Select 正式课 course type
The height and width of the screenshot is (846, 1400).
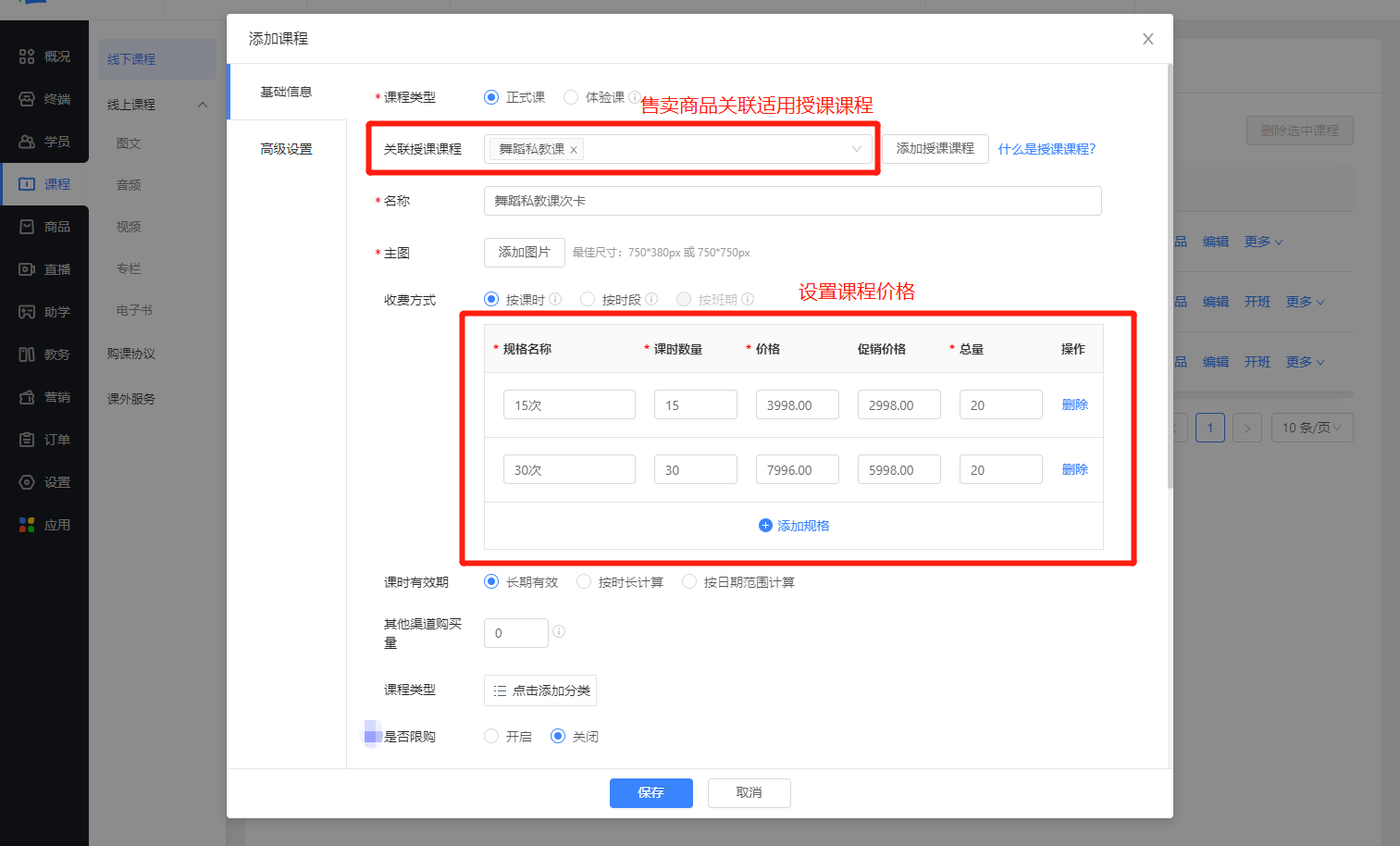[491, 97]
